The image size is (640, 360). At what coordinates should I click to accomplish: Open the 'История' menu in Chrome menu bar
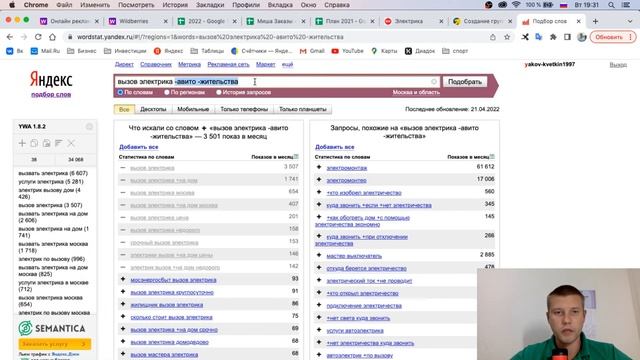pyautogui.click(x=175, y=5)
